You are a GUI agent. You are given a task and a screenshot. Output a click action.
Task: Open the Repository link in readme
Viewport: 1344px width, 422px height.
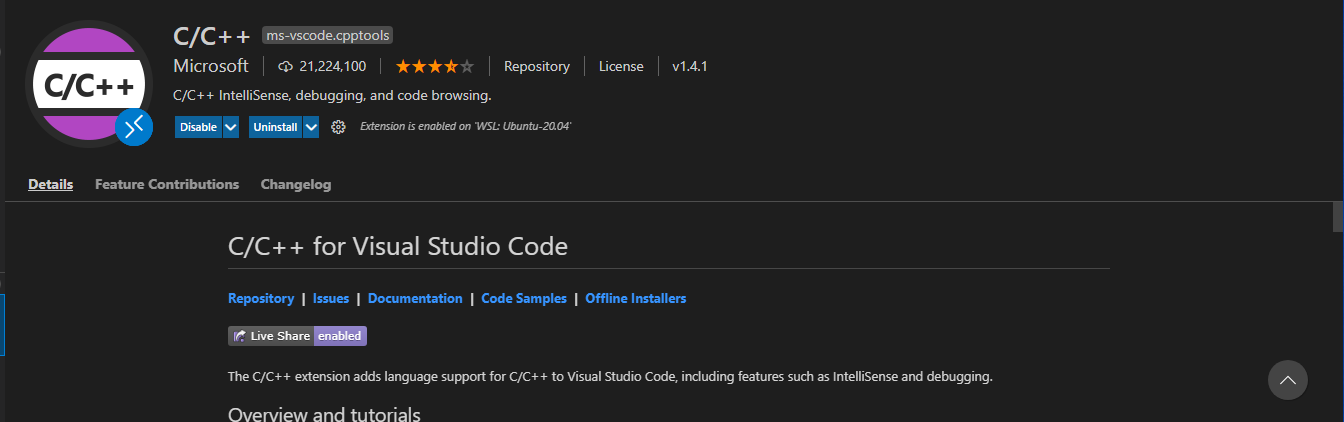click(261, 298)
